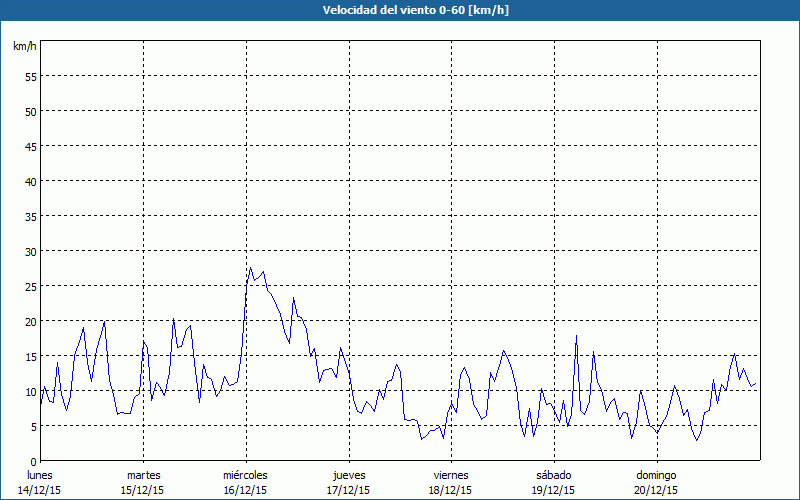
Task: Click the 'domingo' day label
Action: 656,475
